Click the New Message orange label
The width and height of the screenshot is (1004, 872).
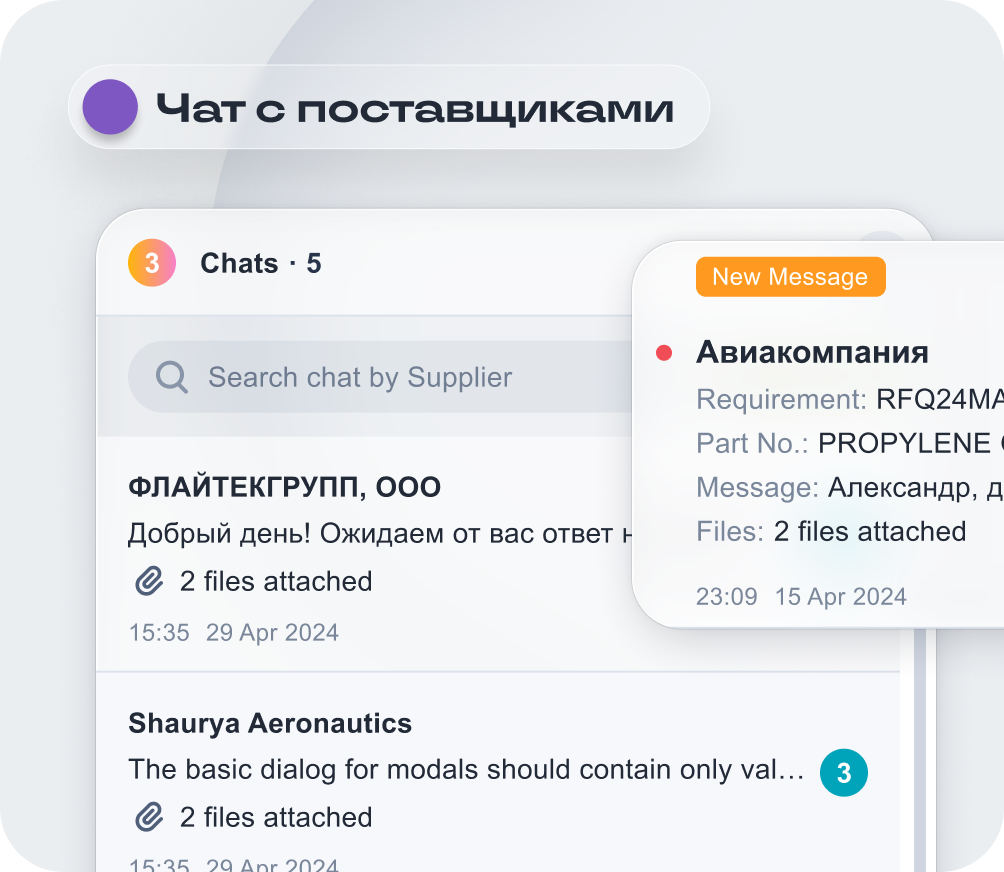(790, 277)
